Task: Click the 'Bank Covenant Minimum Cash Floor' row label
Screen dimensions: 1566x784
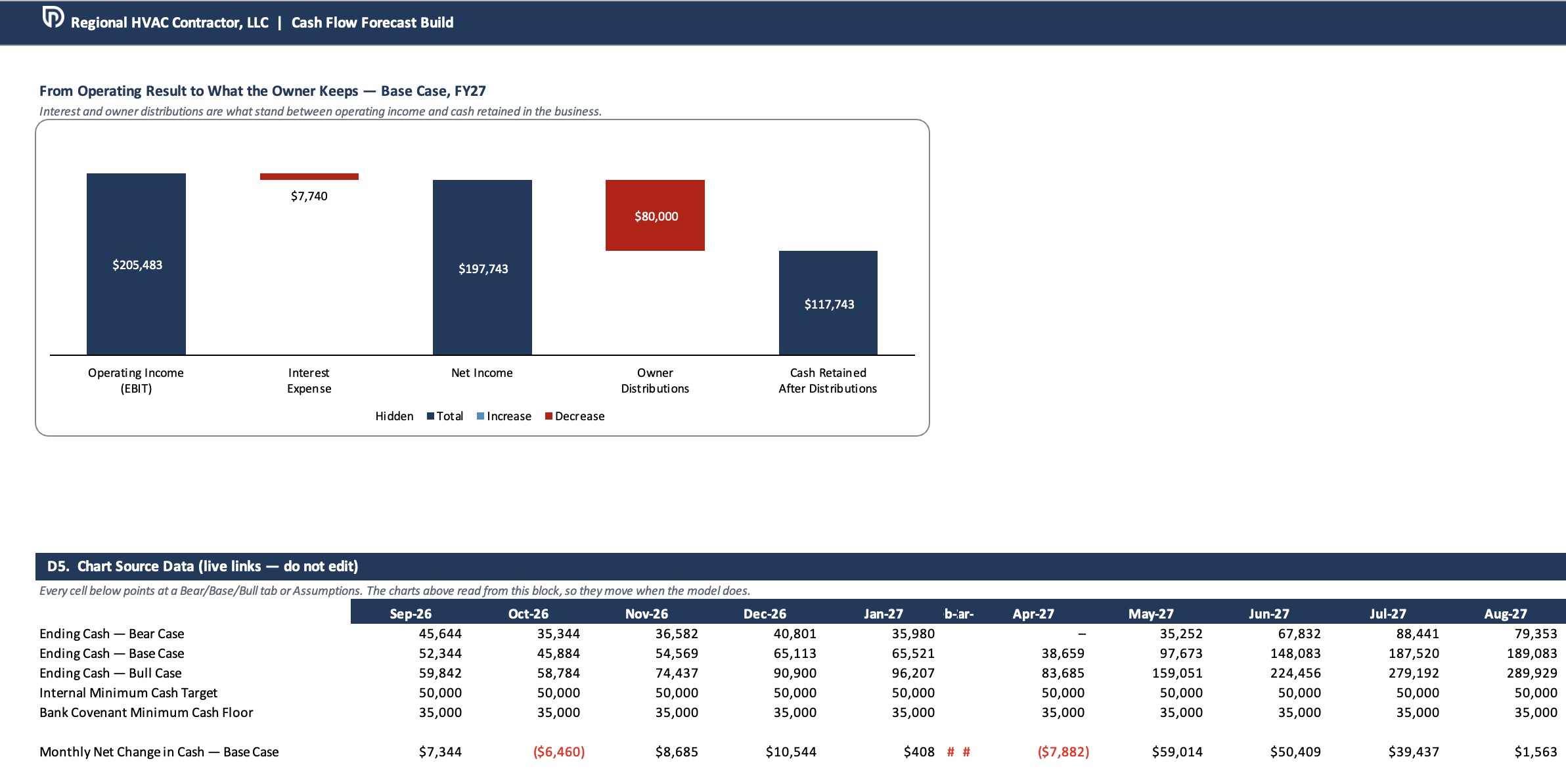Action: pos(146,712)
